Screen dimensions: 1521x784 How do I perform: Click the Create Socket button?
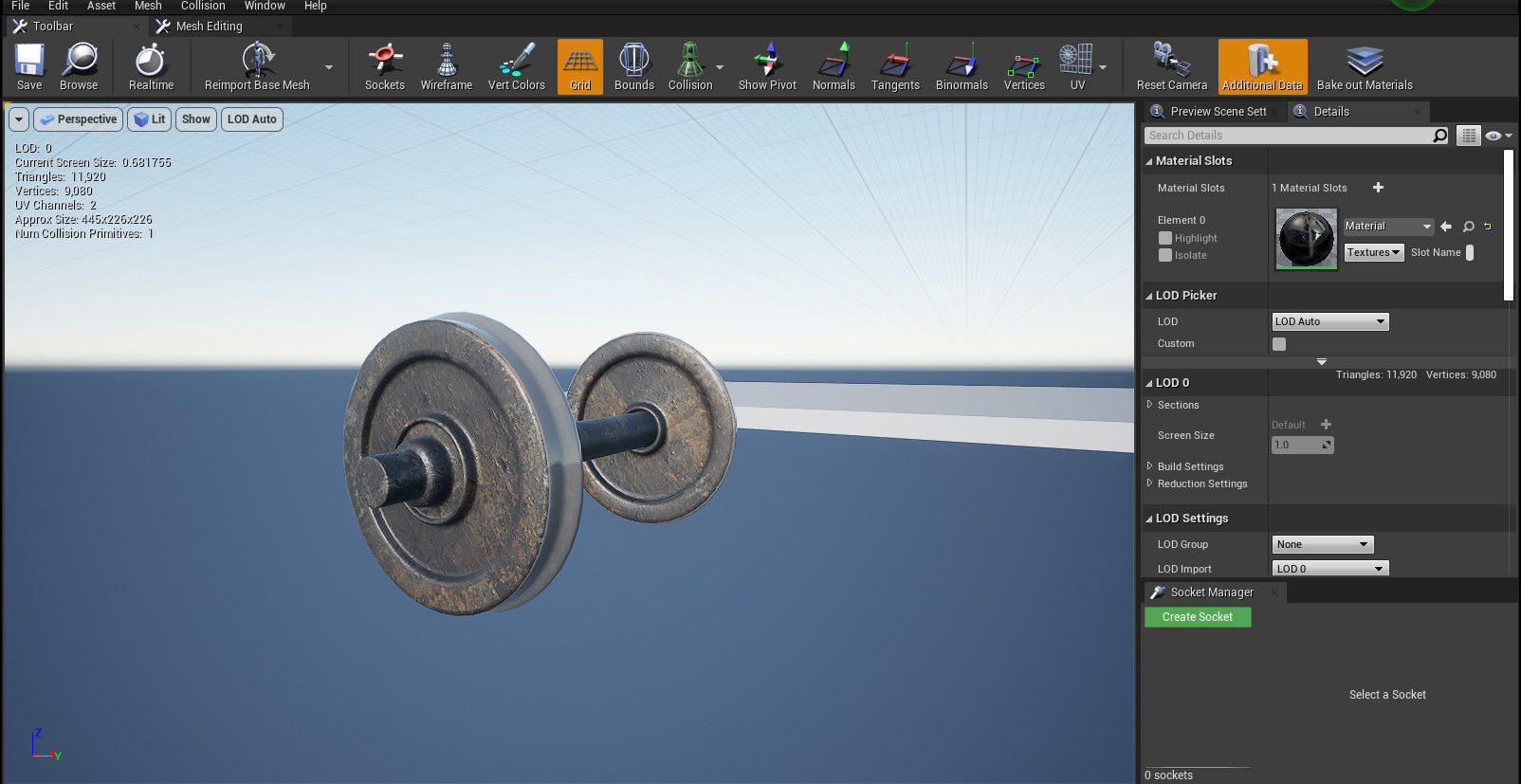pyautogui.click(x=1198, y=617)
